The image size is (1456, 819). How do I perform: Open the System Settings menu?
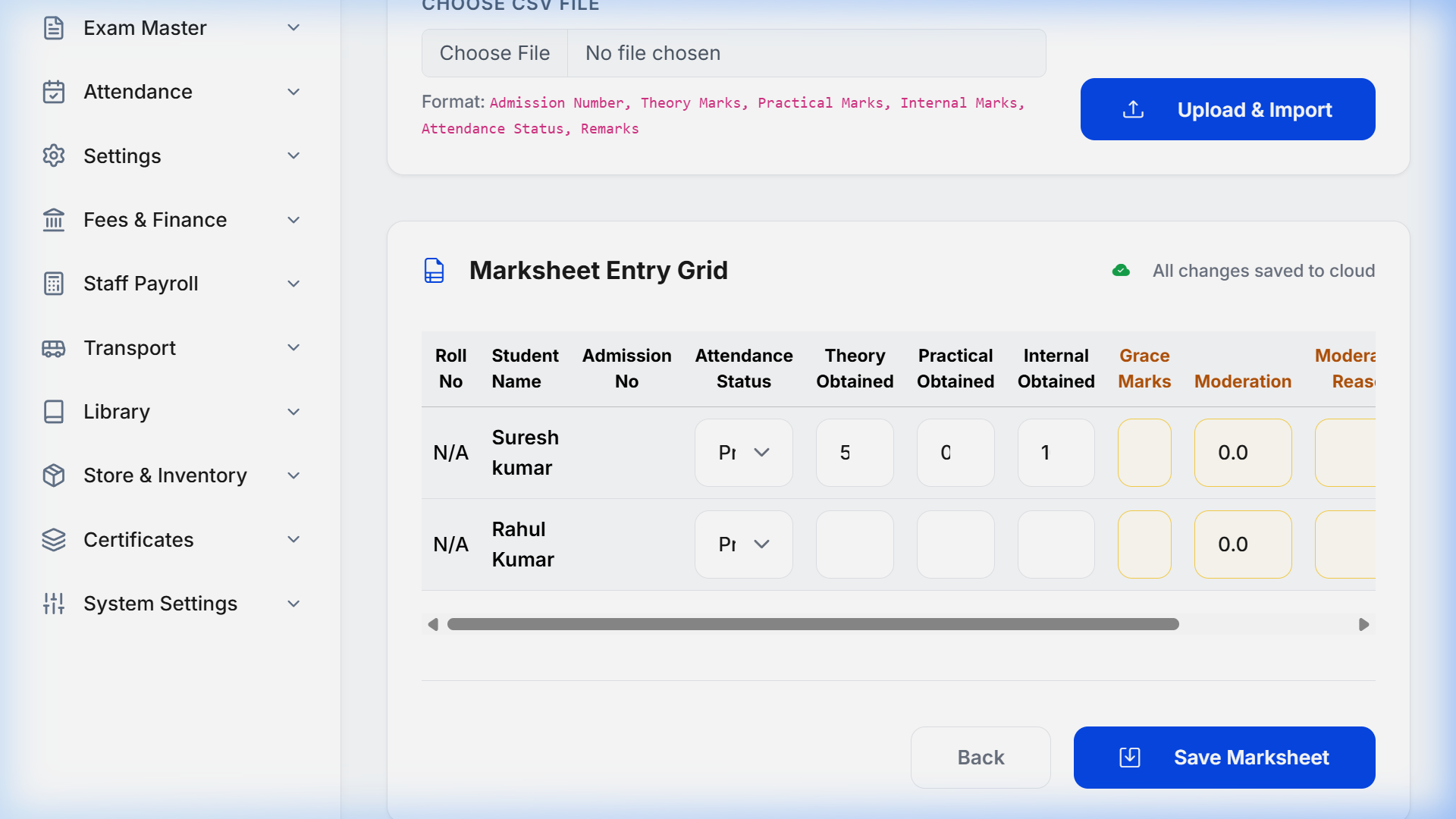tap(172, 604)
